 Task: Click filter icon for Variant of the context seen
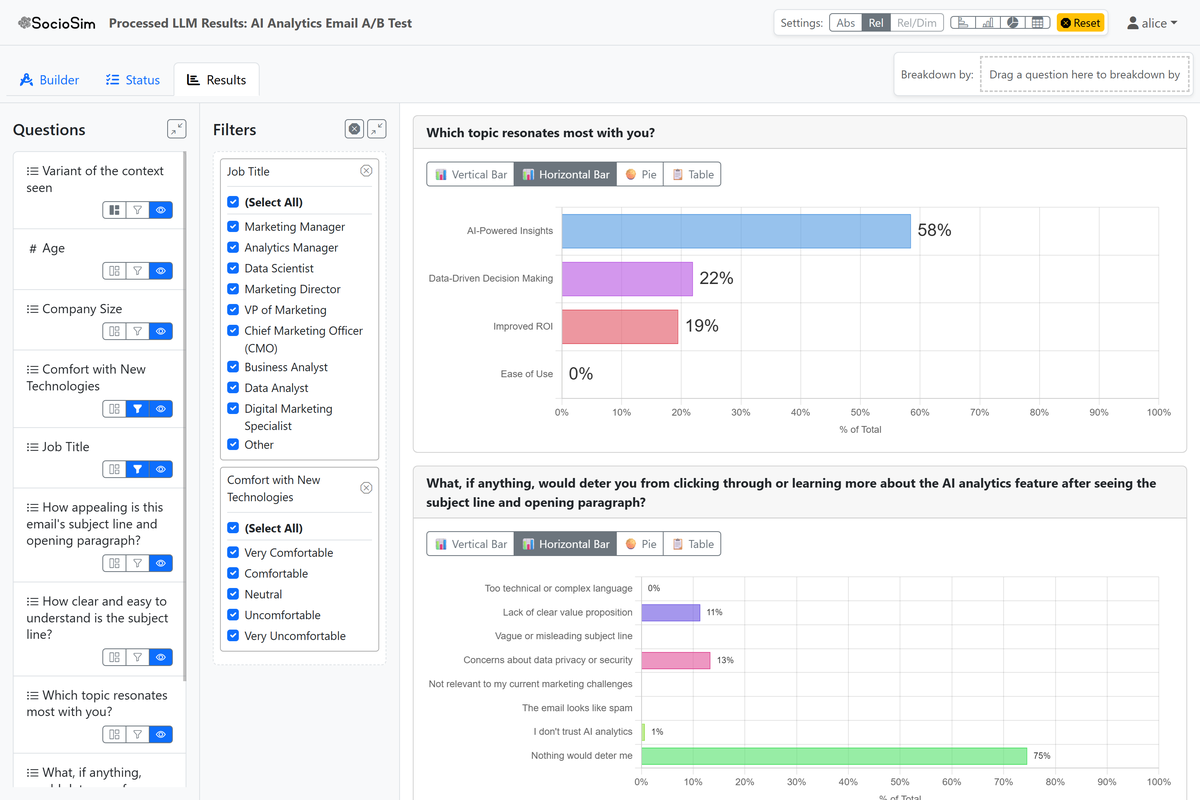[x=137, y=210]
